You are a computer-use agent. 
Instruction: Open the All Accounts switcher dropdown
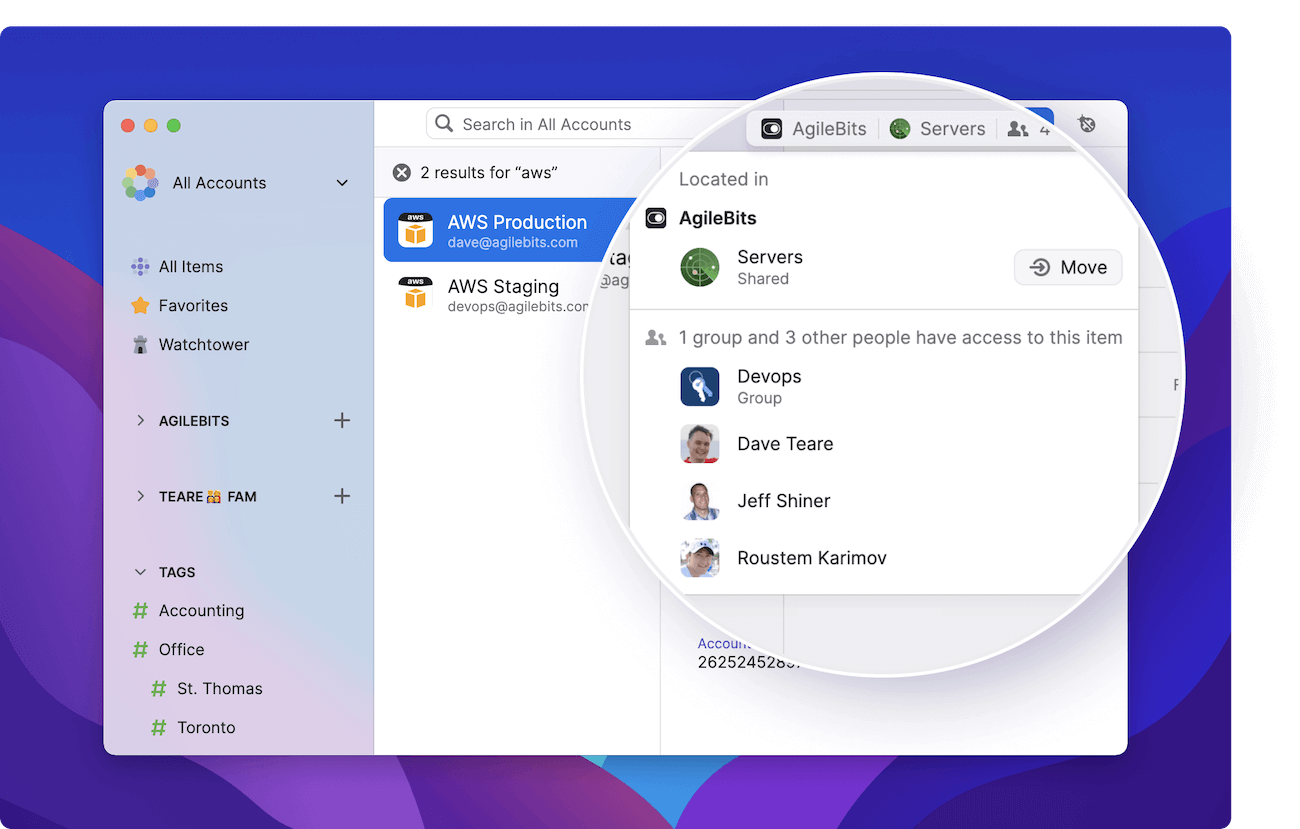pyautogui.click(x=238, y=183)
